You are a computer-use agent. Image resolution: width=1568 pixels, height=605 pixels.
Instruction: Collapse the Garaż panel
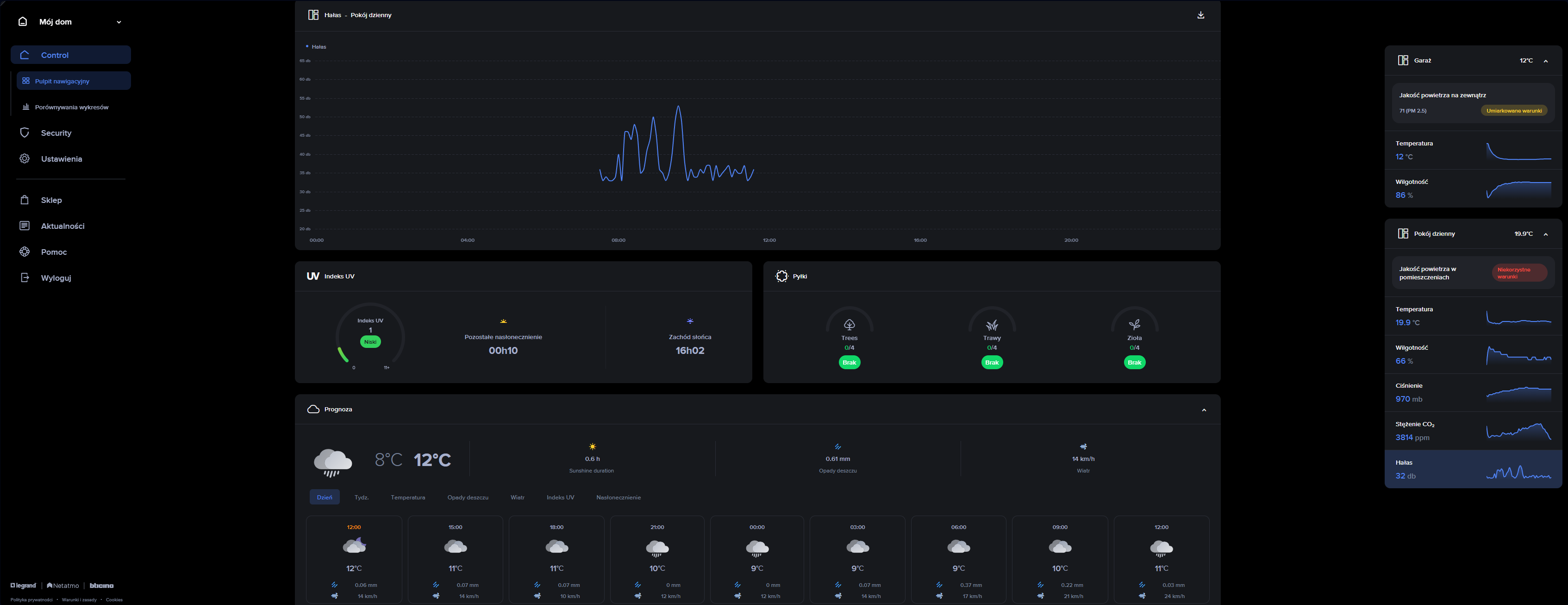(x=1545, y=61)
